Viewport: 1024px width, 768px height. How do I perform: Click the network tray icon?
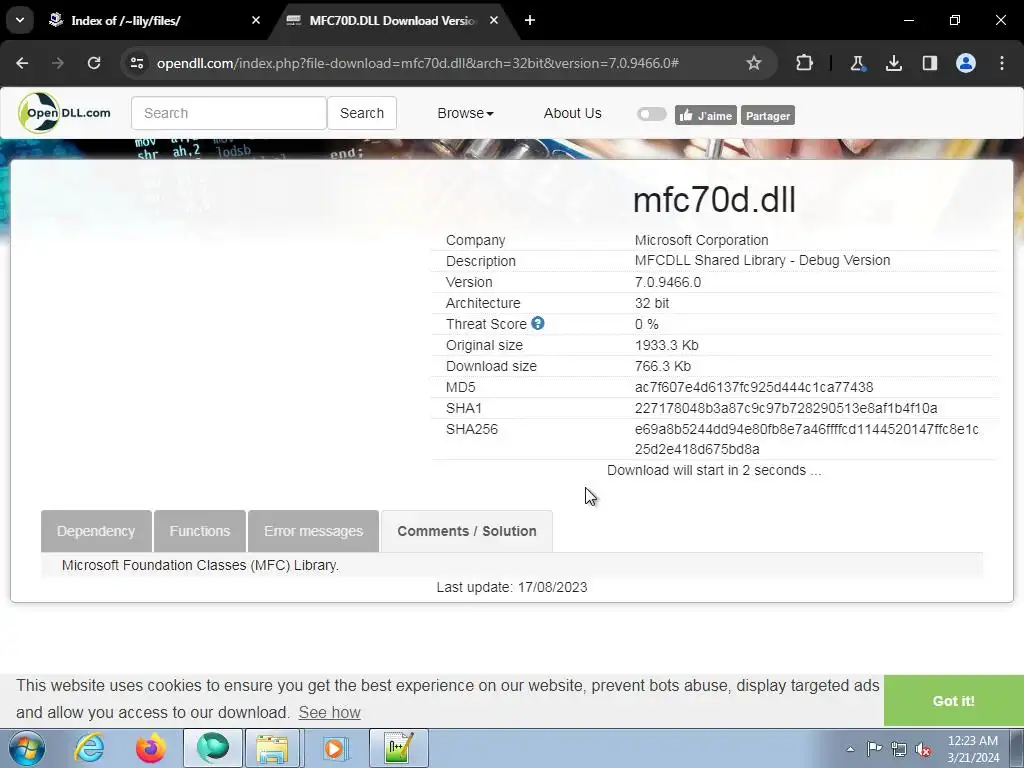899,749
